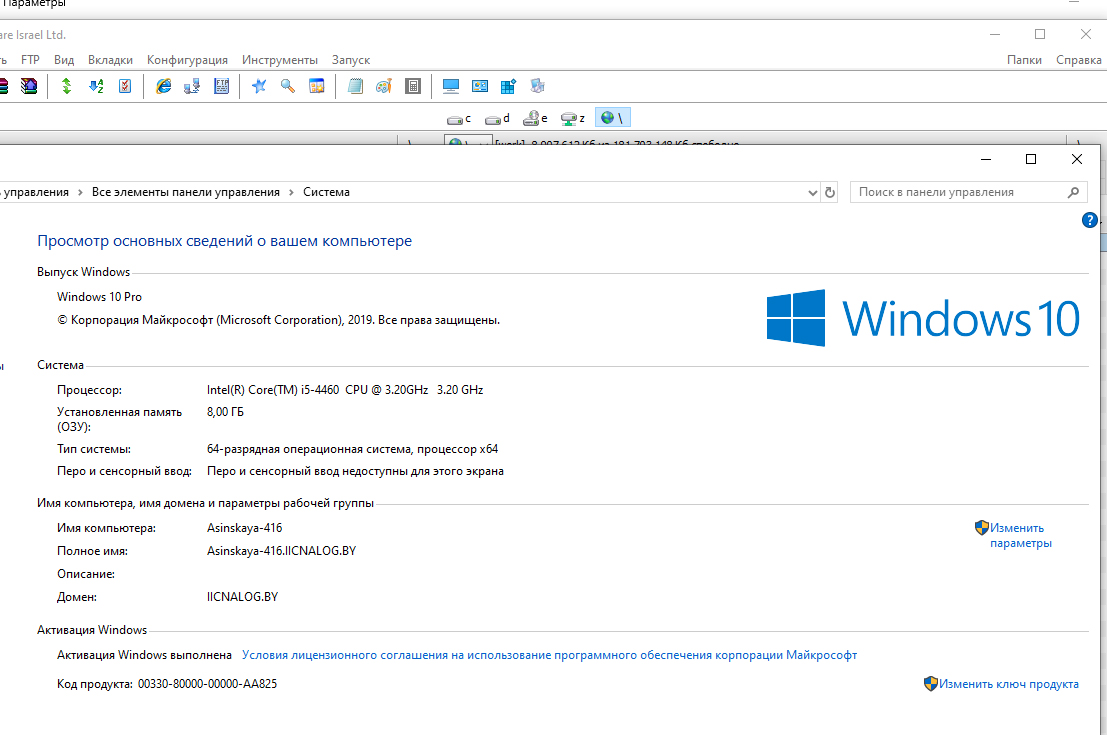Click the Изменить параметры link
Image resolution: width=1107 pixels, height=735 pixels.
tap(1020, 535)
